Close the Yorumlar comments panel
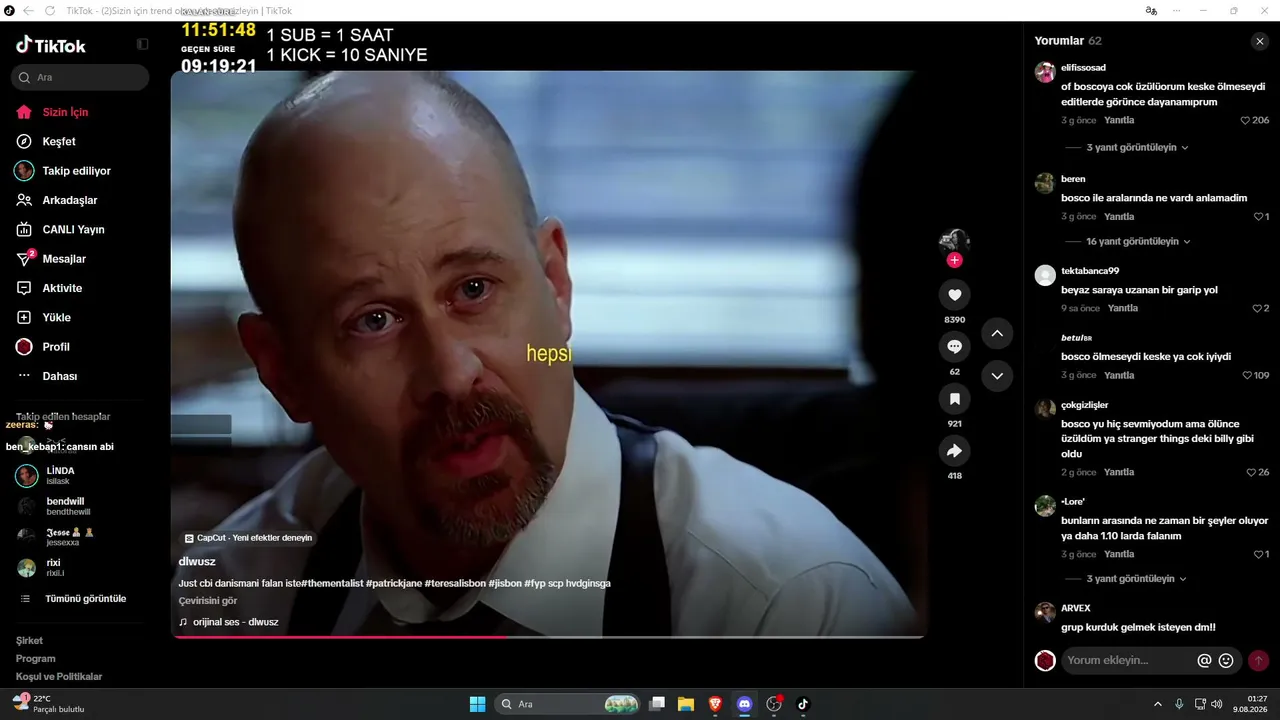 click(x=1259, y=41)
